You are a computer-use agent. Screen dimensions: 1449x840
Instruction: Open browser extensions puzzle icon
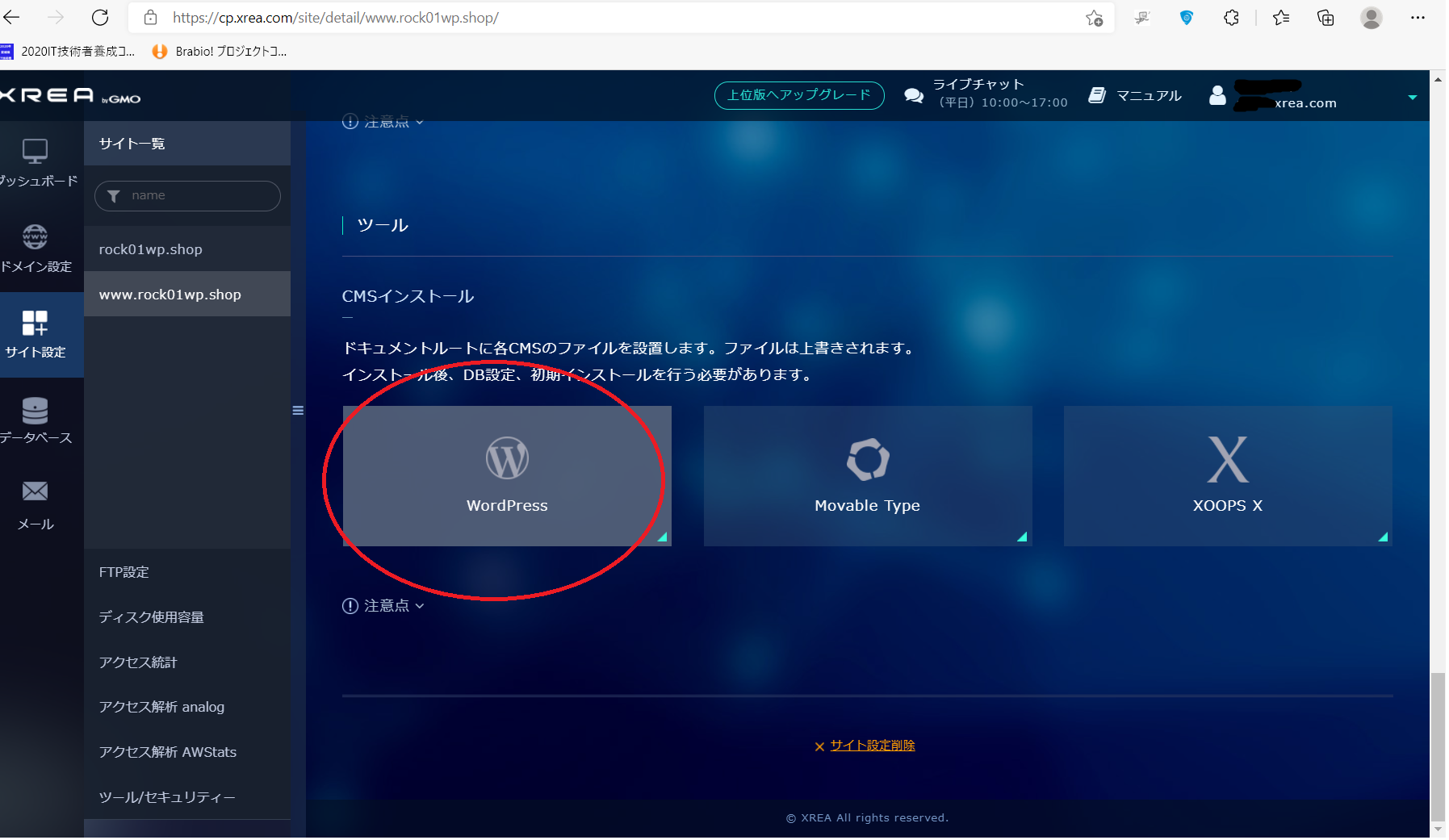1231,18
